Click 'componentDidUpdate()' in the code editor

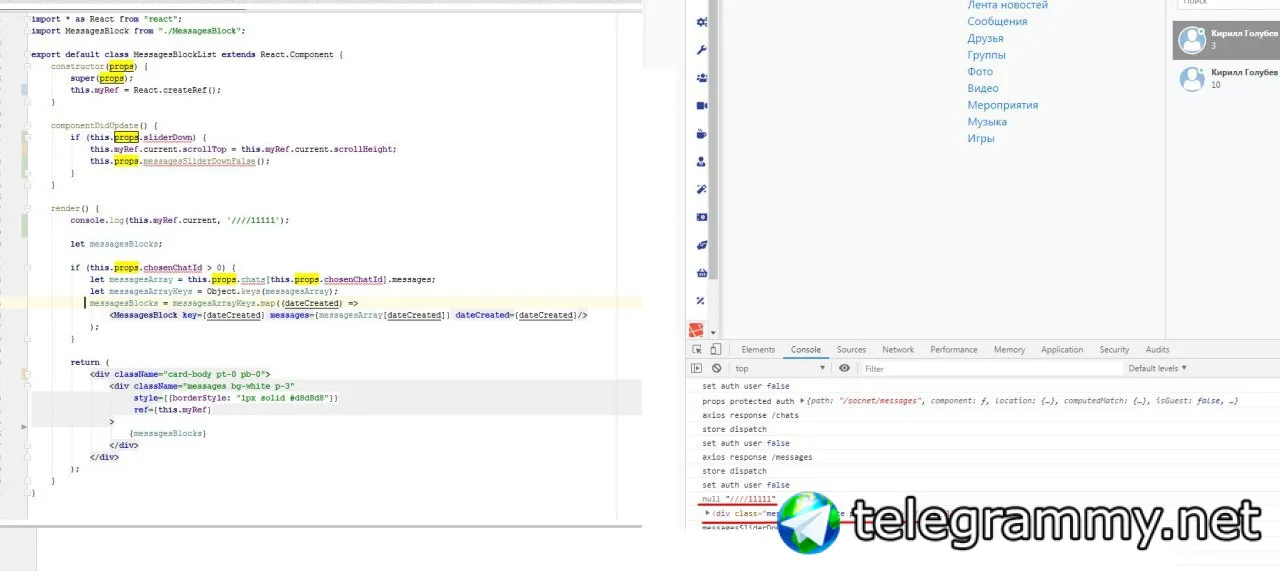pos(104,125)
